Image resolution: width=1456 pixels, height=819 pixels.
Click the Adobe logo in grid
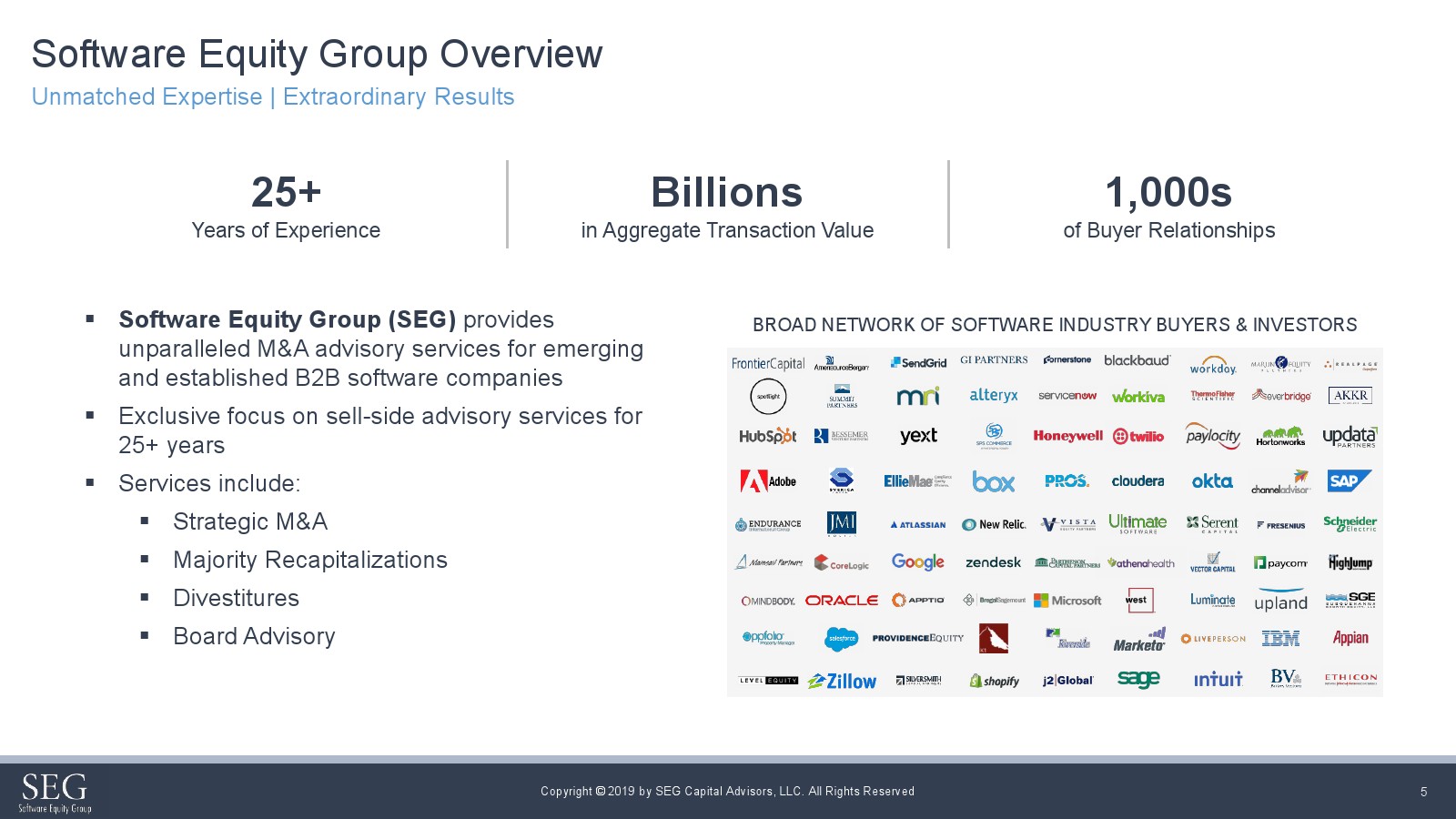(x=767, y=481)
